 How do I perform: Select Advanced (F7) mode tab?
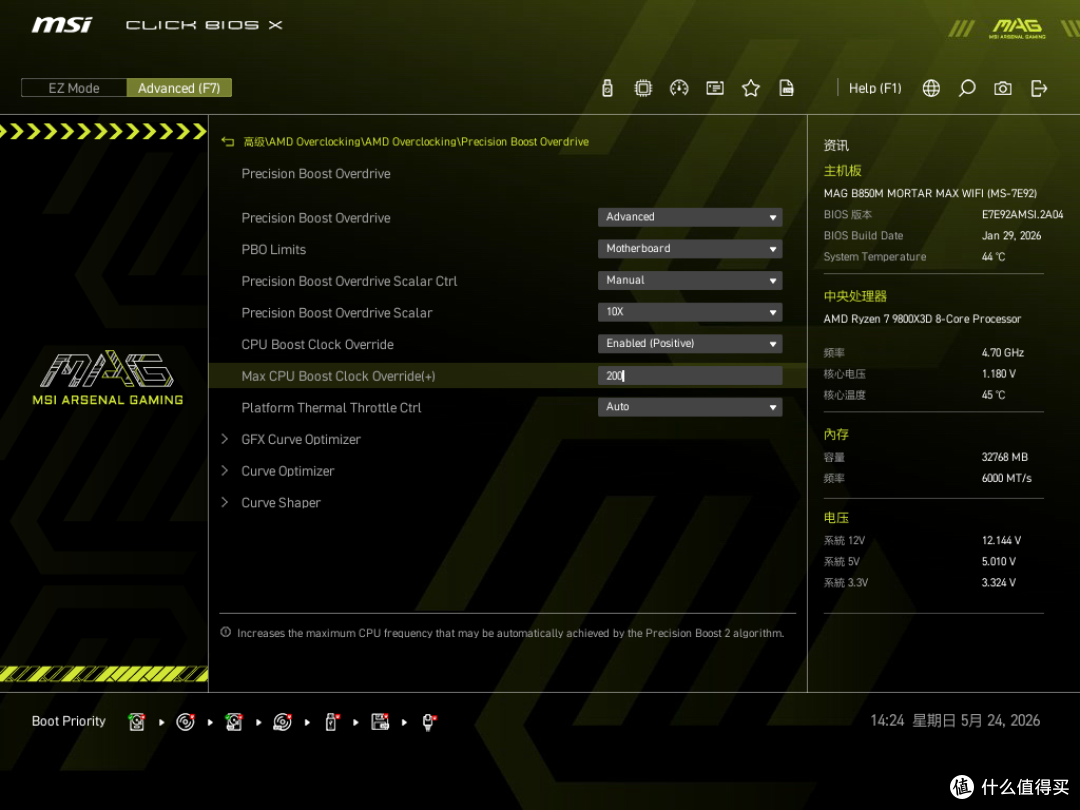[179, 88]
